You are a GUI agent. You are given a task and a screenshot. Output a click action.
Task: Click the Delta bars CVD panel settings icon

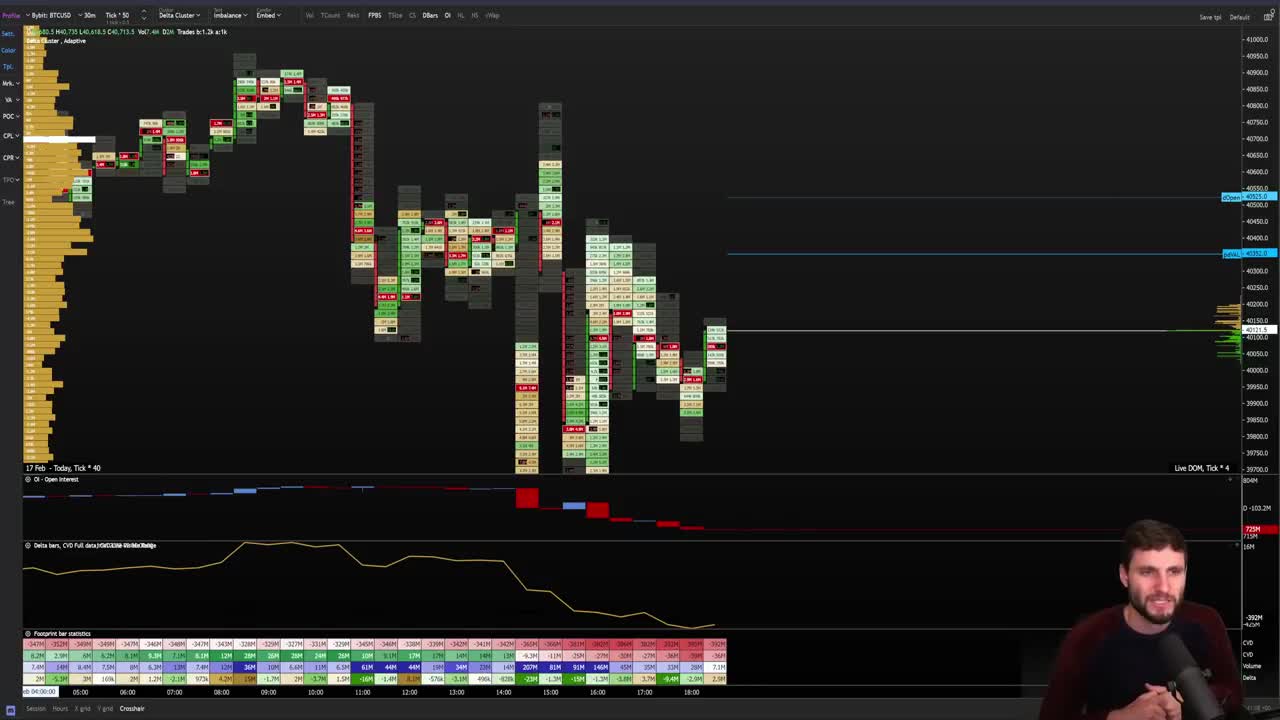pos(28,545)
